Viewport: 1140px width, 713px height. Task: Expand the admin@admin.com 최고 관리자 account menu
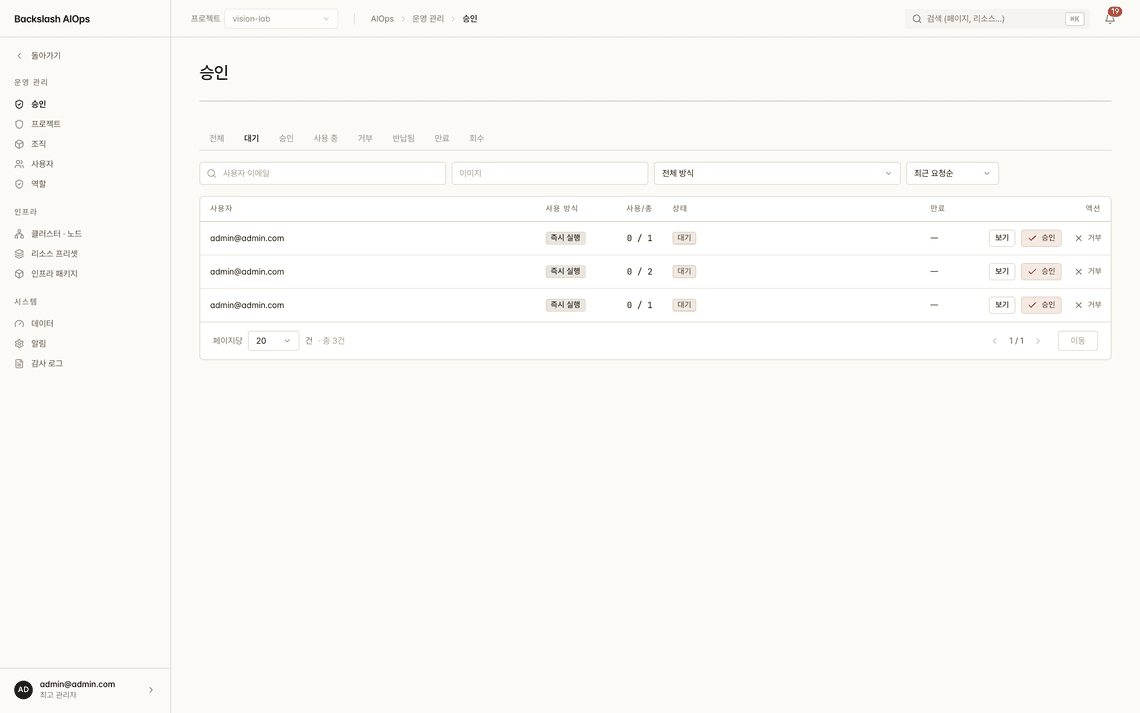point(85,690)
